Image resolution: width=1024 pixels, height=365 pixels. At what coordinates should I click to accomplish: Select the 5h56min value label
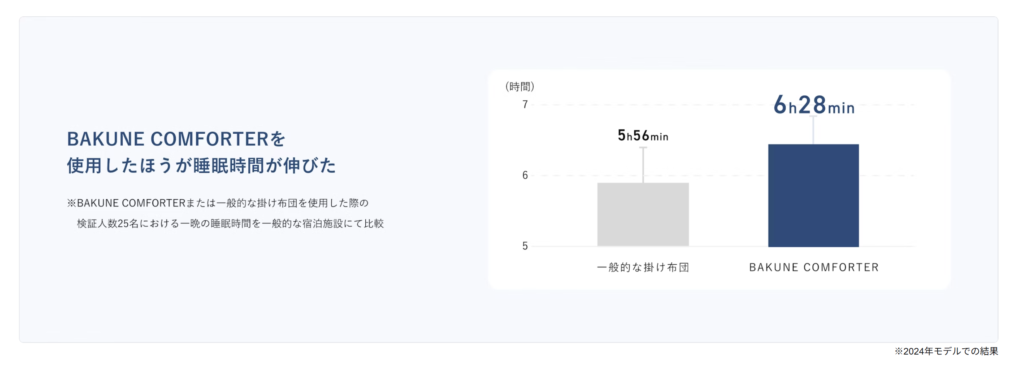643,135
